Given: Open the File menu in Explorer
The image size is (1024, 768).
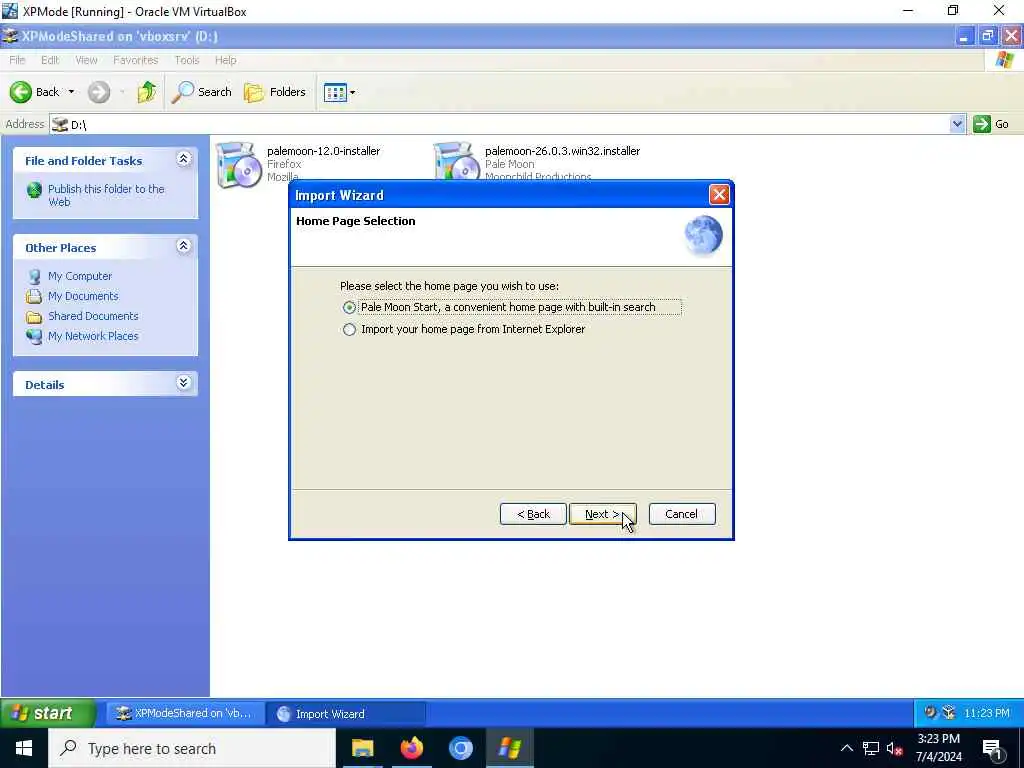Looking at the screenshot, I should pos(17,60).
